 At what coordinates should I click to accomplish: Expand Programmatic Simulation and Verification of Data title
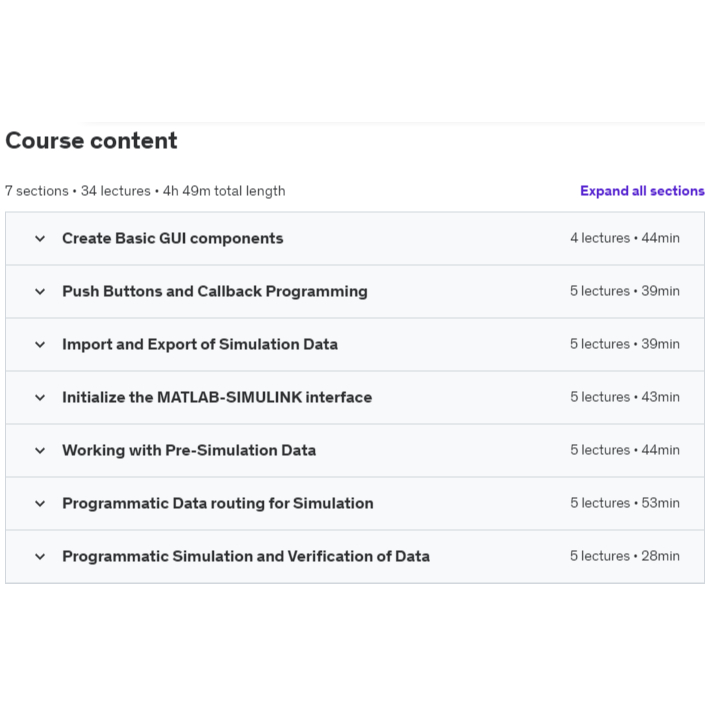point(245,557)
